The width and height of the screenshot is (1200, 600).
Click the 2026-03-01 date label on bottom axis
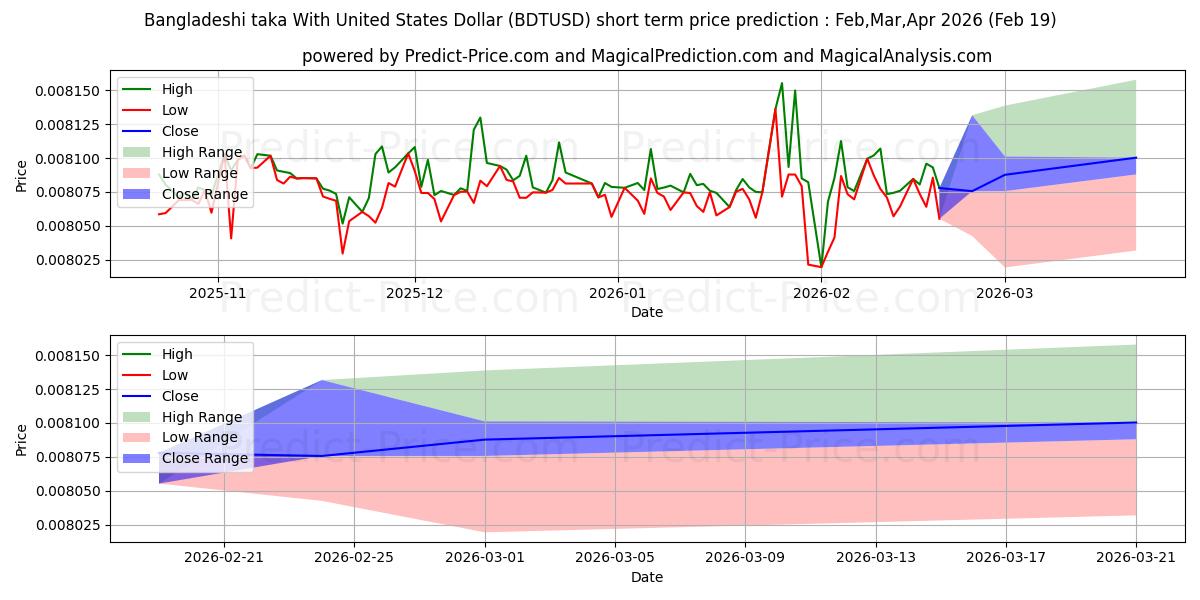point(485,558)
